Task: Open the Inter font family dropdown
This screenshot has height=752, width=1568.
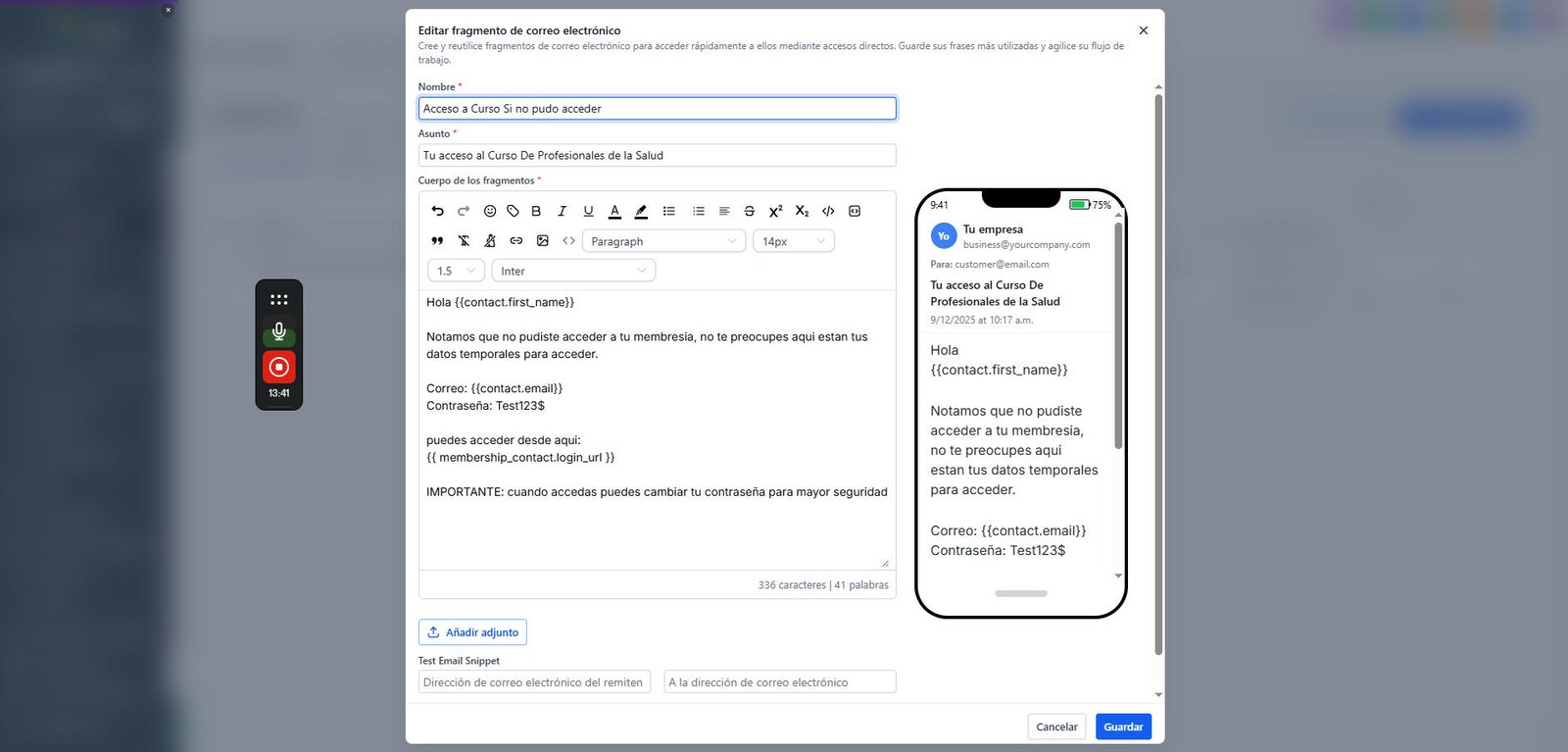Action: coord(573,271)
